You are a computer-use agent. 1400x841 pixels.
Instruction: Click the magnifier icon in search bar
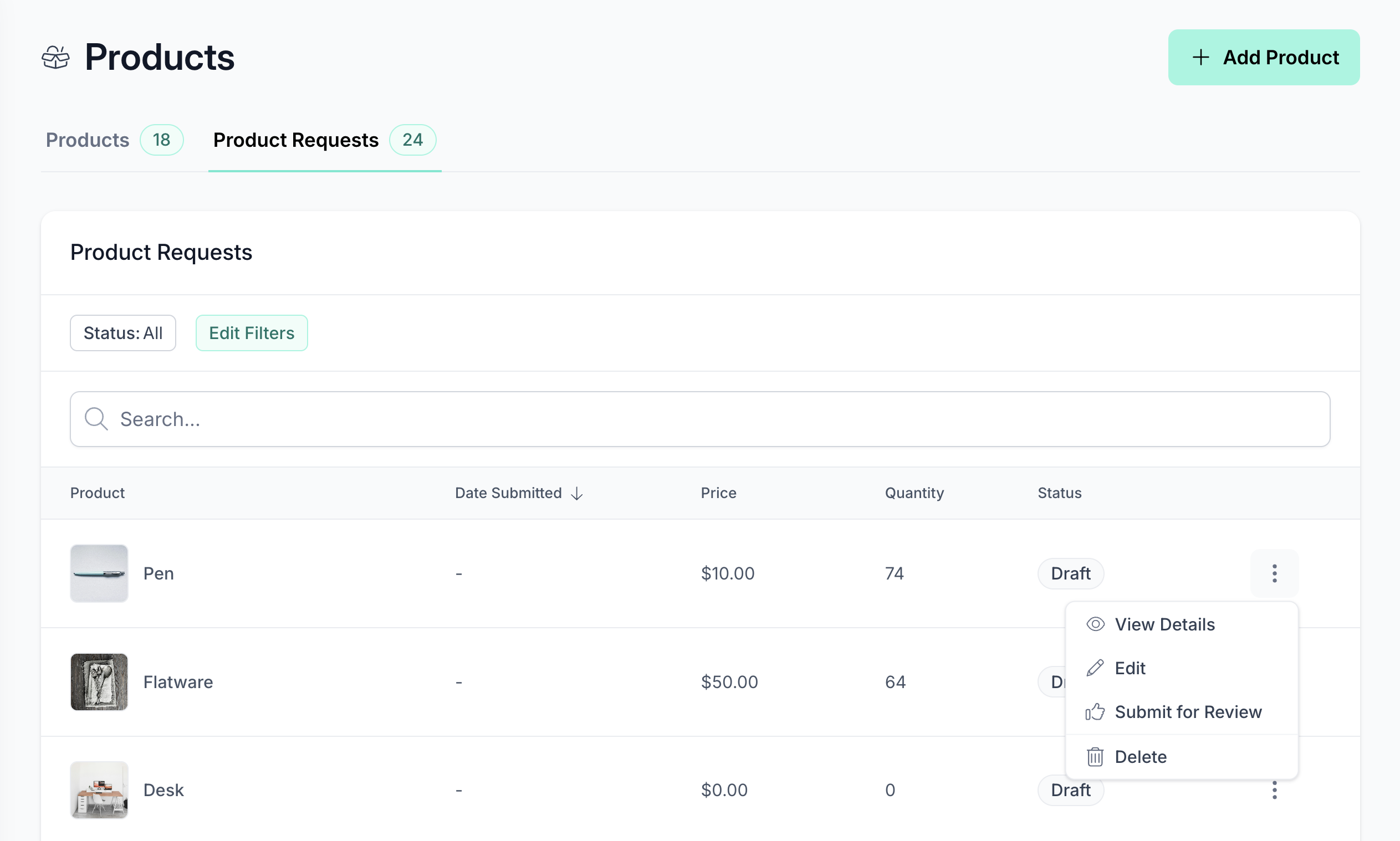[96, 419]
